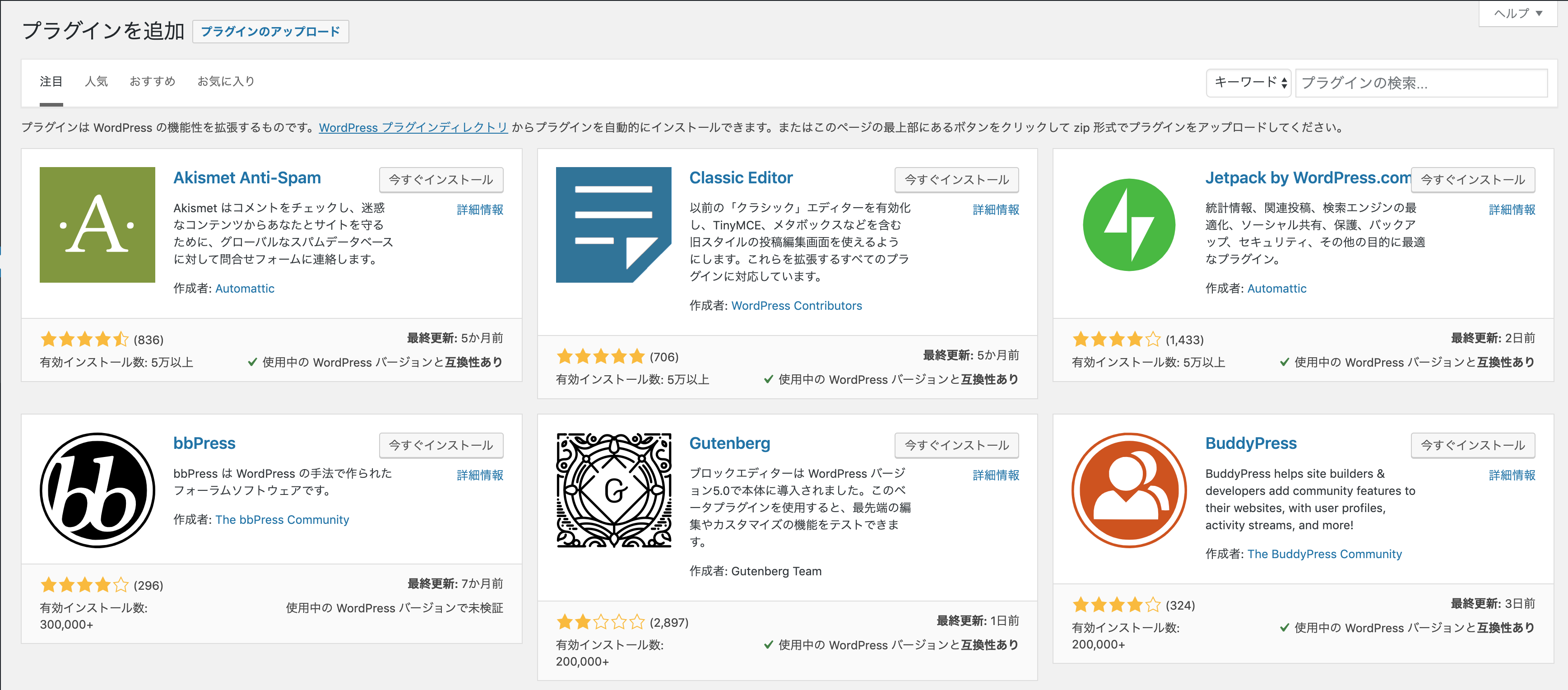Image resolution: width=1568 pixels, height=690 pixels.
Task: Switch to the おすすめ tab
Action: [x=152, y=81]
